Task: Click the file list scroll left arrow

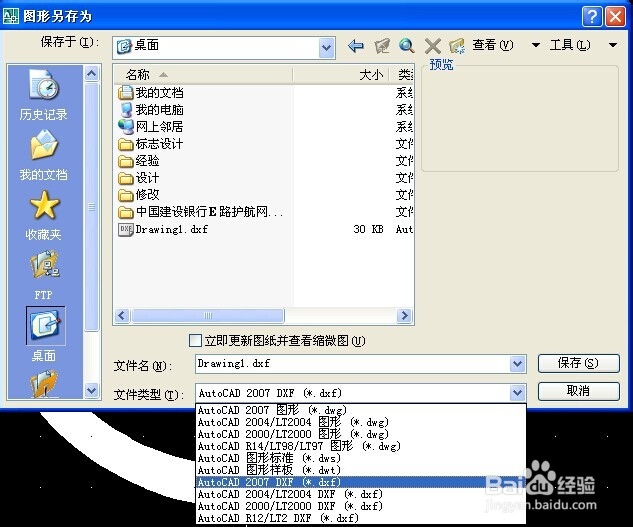Action: click(122, 315)
